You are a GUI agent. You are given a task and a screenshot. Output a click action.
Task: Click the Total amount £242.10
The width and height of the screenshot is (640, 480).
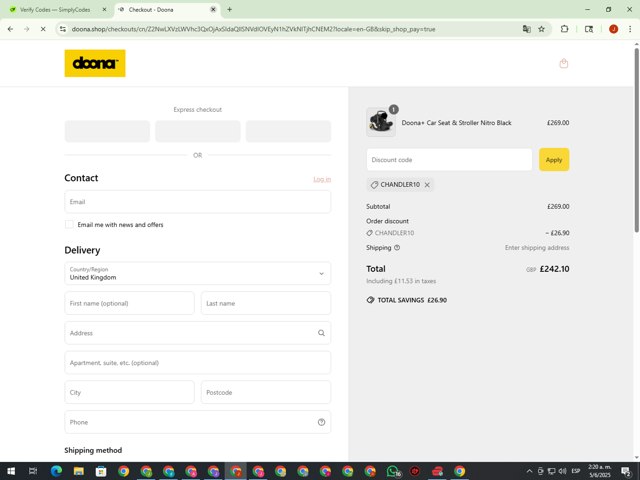(x=554, y=269)
